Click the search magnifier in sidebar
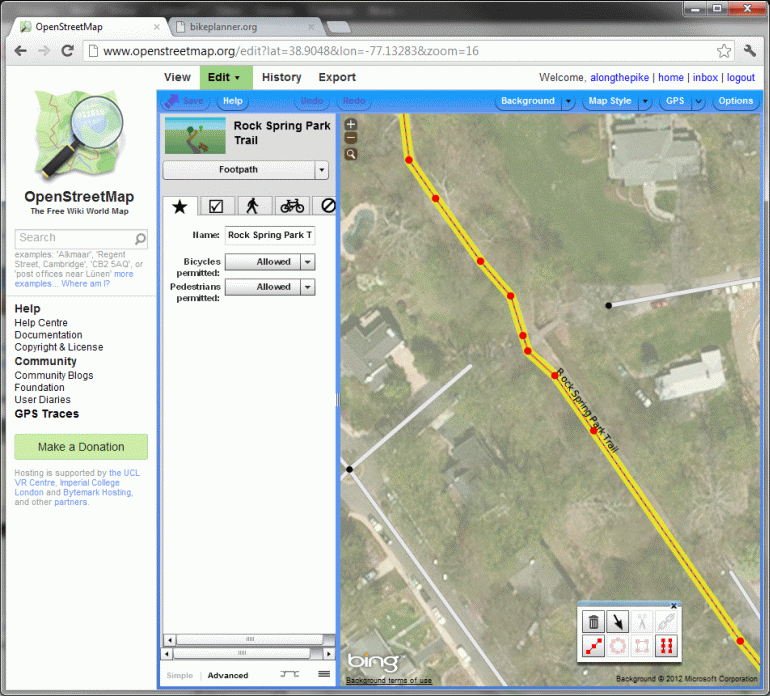770x696 pixels. click(x=140, y=239)
